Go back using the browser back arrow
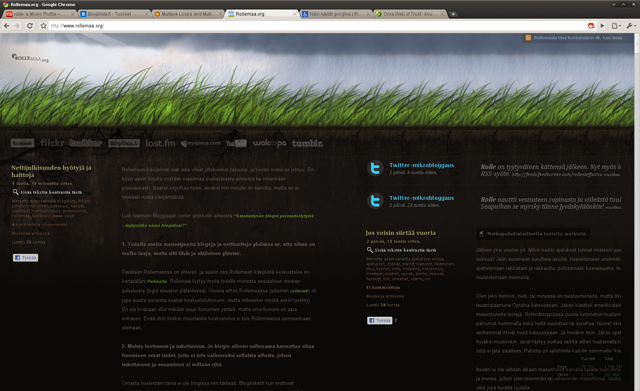This screenshot has width=640, height=391. pyautogui.click(x=7, y=26)
